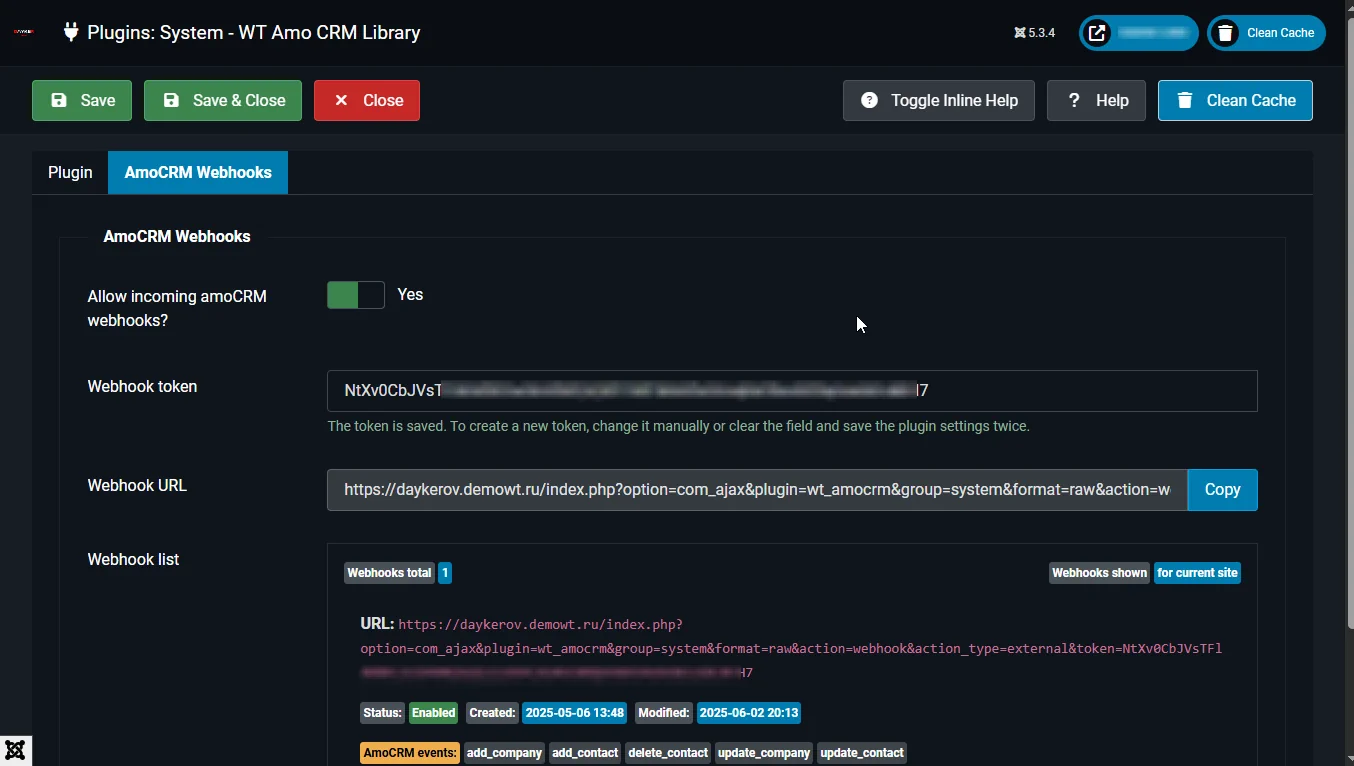The height and width of the screenshot is (766, 1354).
Task: Click the disk icon on Save & Close
Action: pos(172,100)
